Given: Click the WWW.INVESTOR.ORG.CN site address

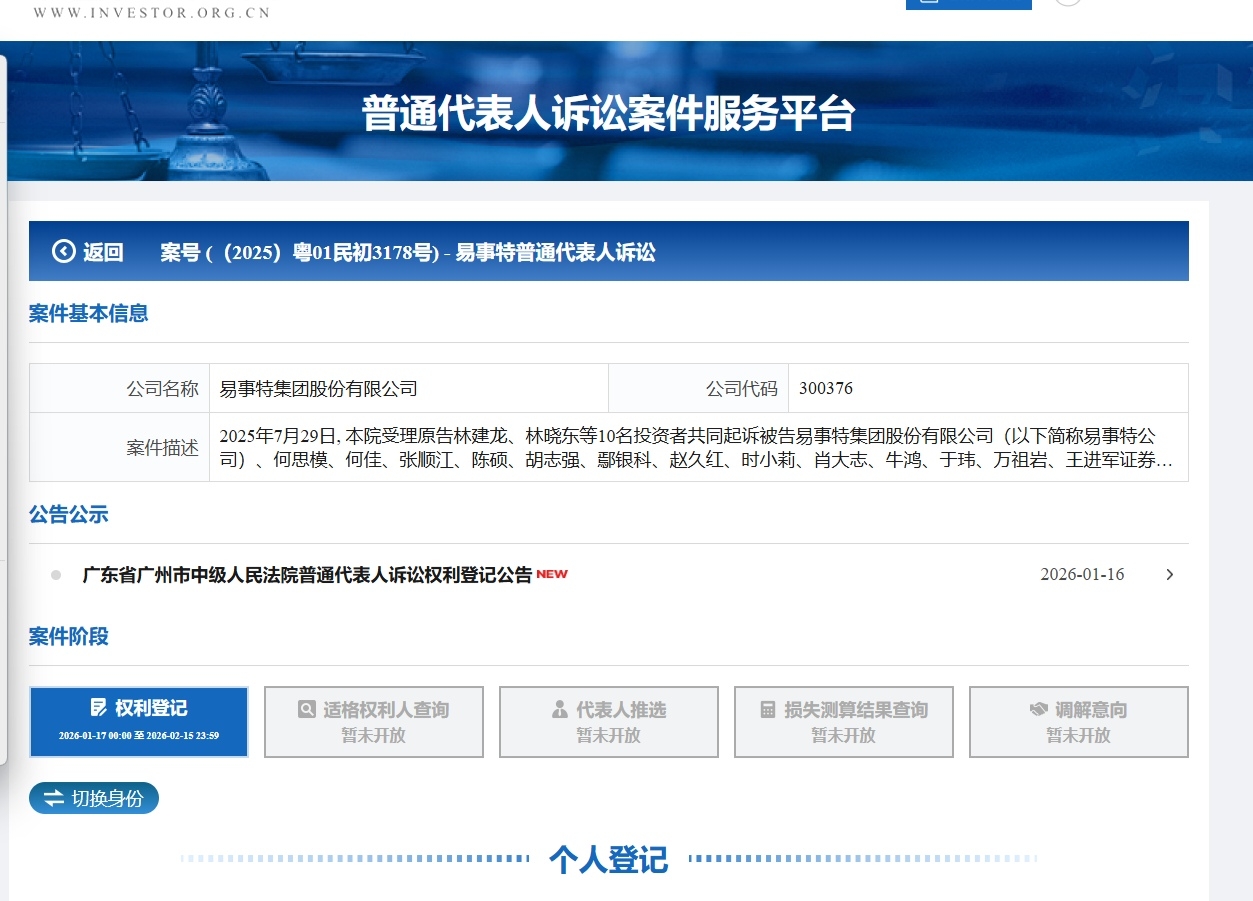Looking at the screenshot, I should (152, 13).
